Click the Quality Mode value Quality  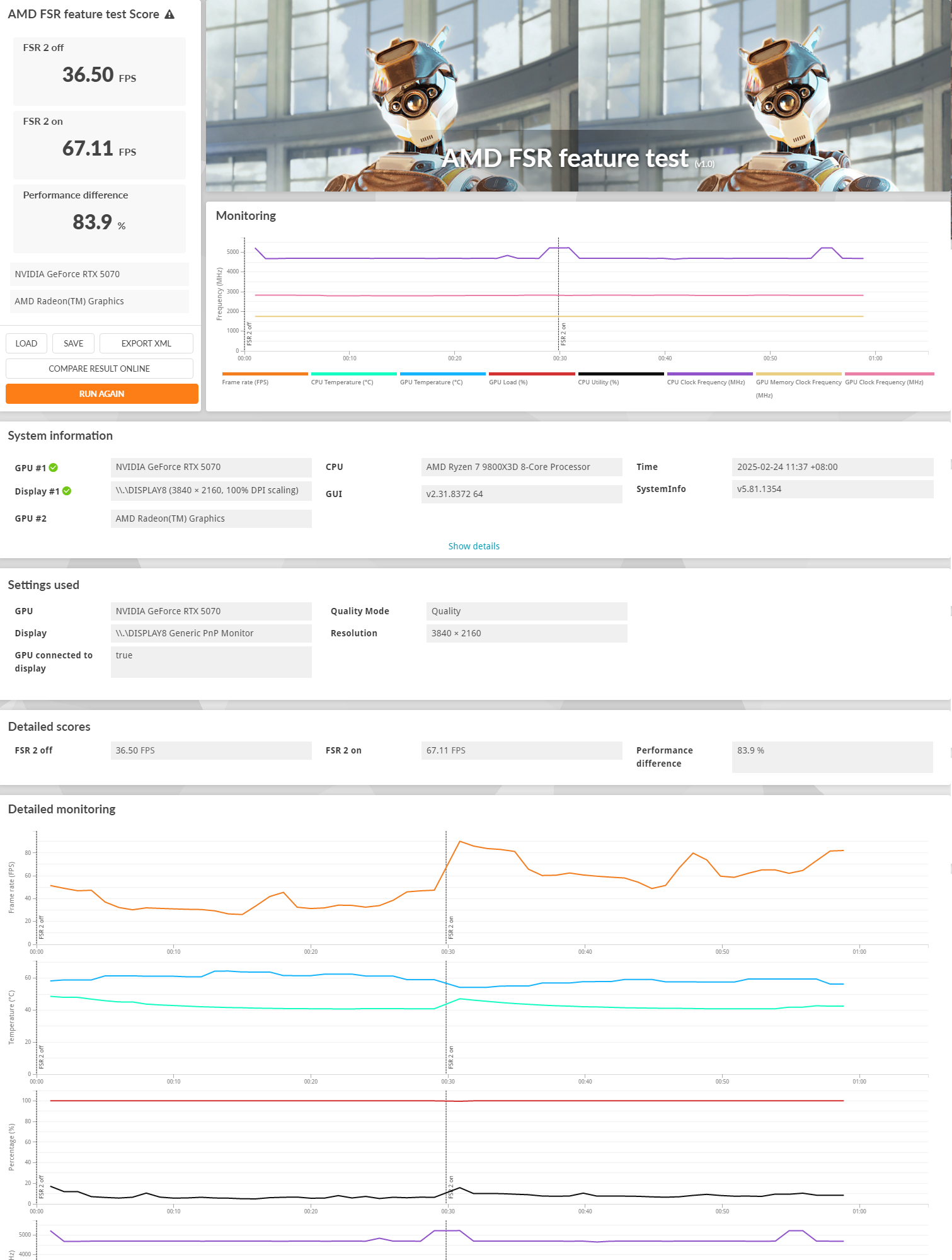[x=527, y=611]
